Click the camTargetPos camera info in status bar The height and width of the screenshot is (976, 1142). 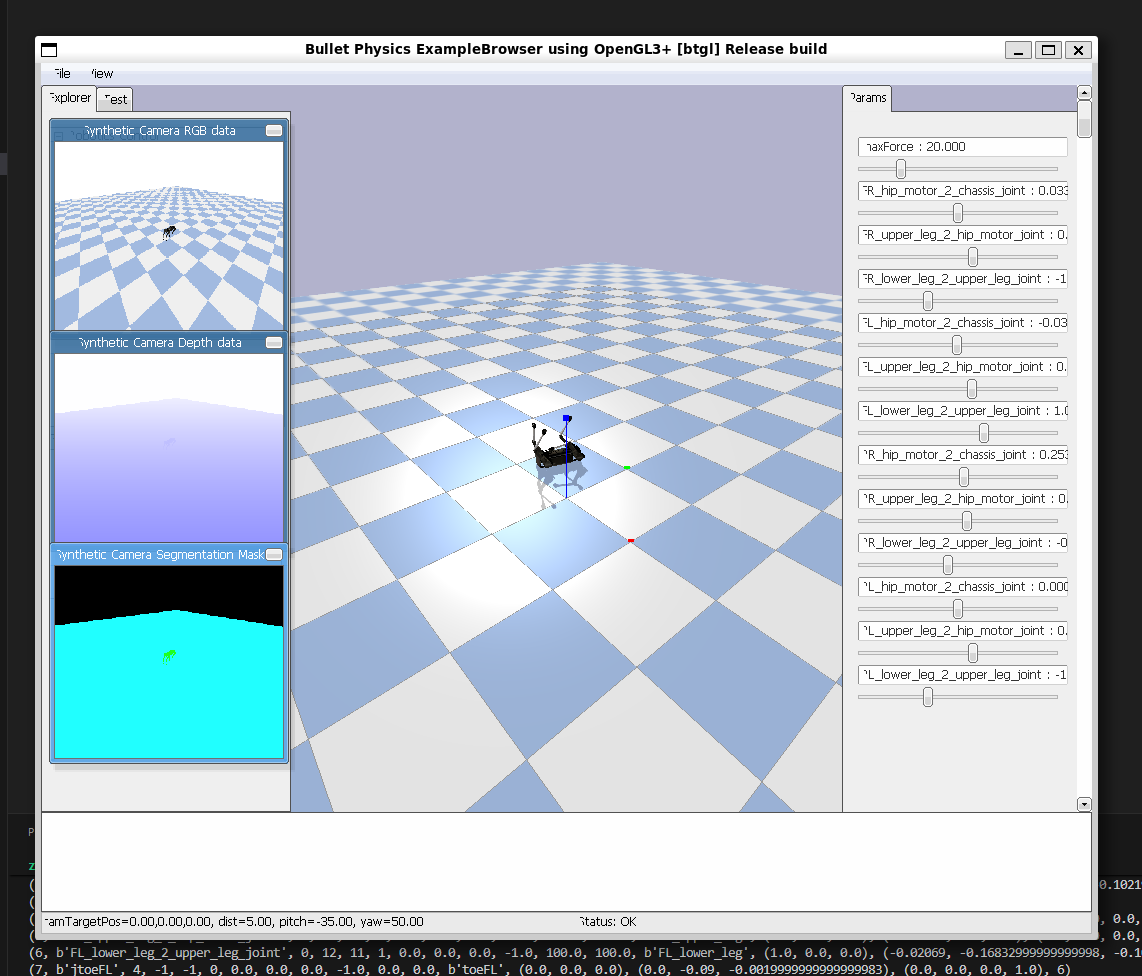coord(234,922)
